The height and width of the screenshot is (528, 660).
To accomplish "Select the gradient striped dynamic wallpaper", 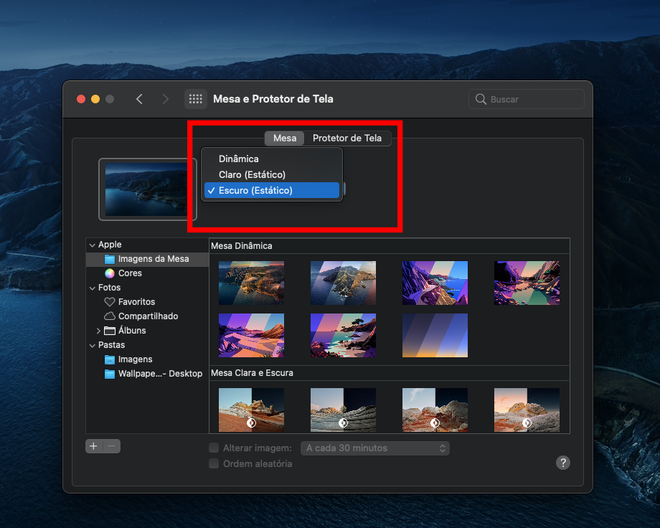I will coord(435,335).
